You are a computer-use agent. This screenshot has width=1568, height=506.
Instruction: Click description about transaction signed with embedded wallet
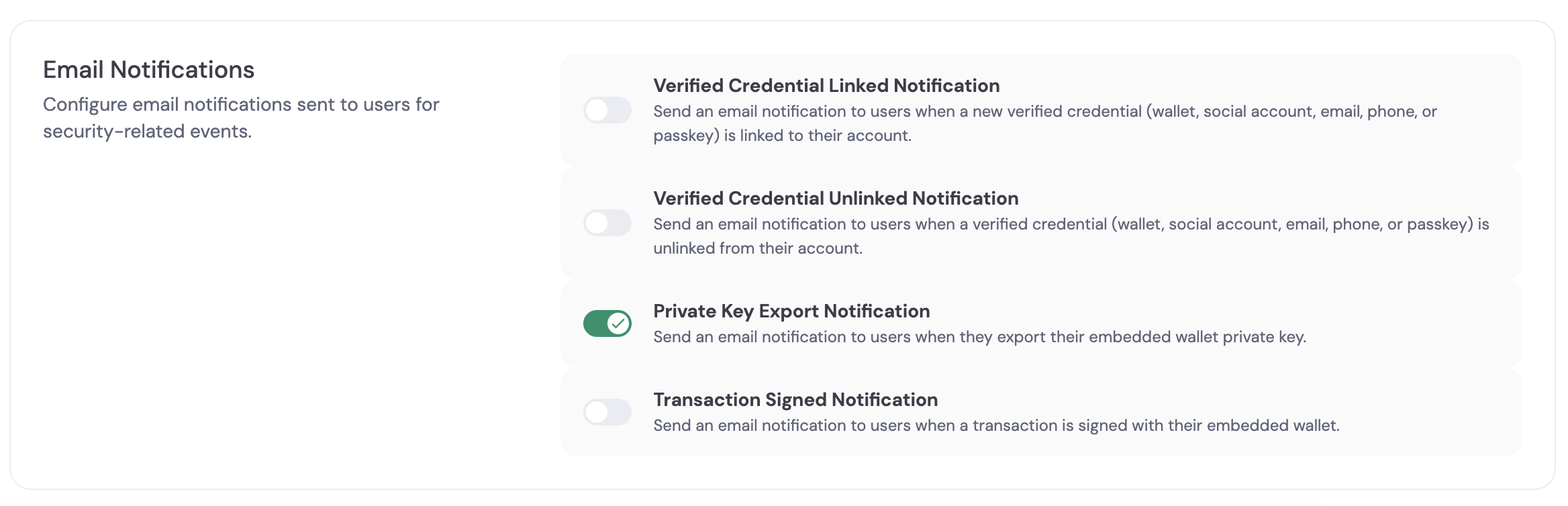pos(996,425)
